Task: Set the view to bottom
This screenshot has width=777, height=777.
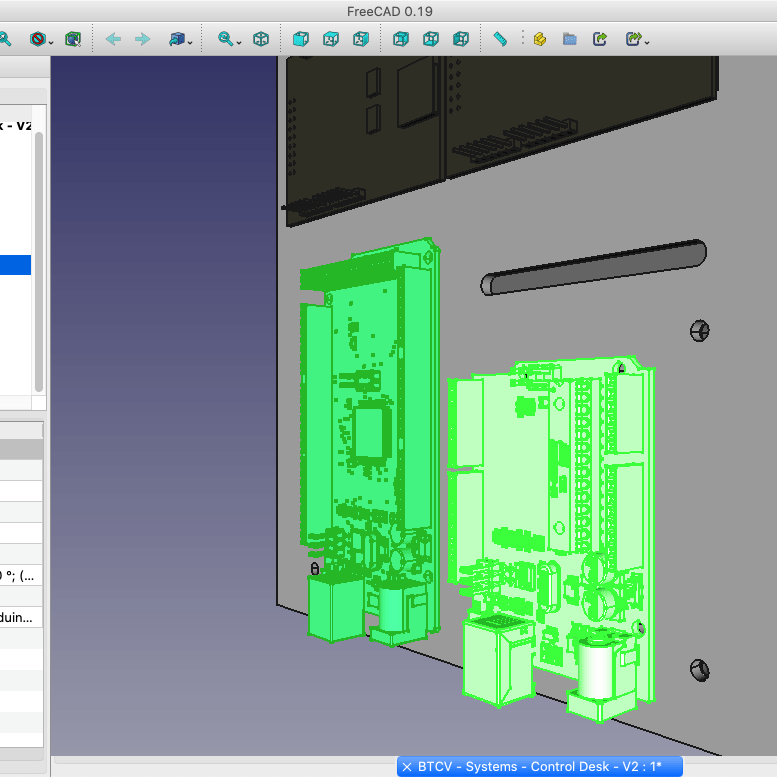Action: pyautogui.click(x=431, y=39)
